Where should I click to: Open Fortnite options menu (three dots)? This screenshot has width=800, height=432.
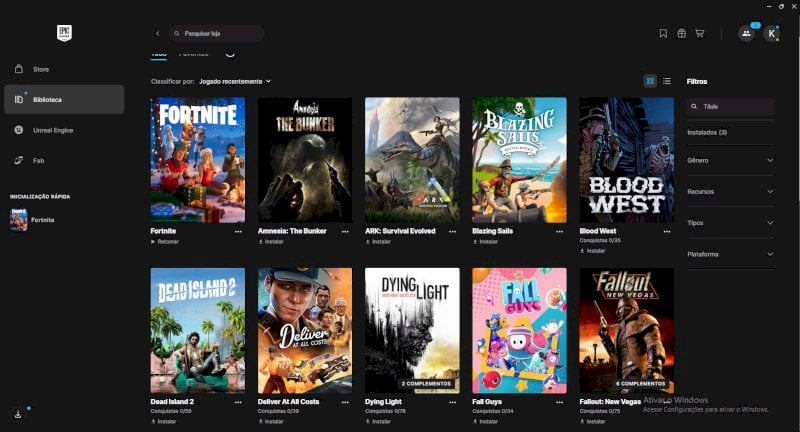(238, 232)
